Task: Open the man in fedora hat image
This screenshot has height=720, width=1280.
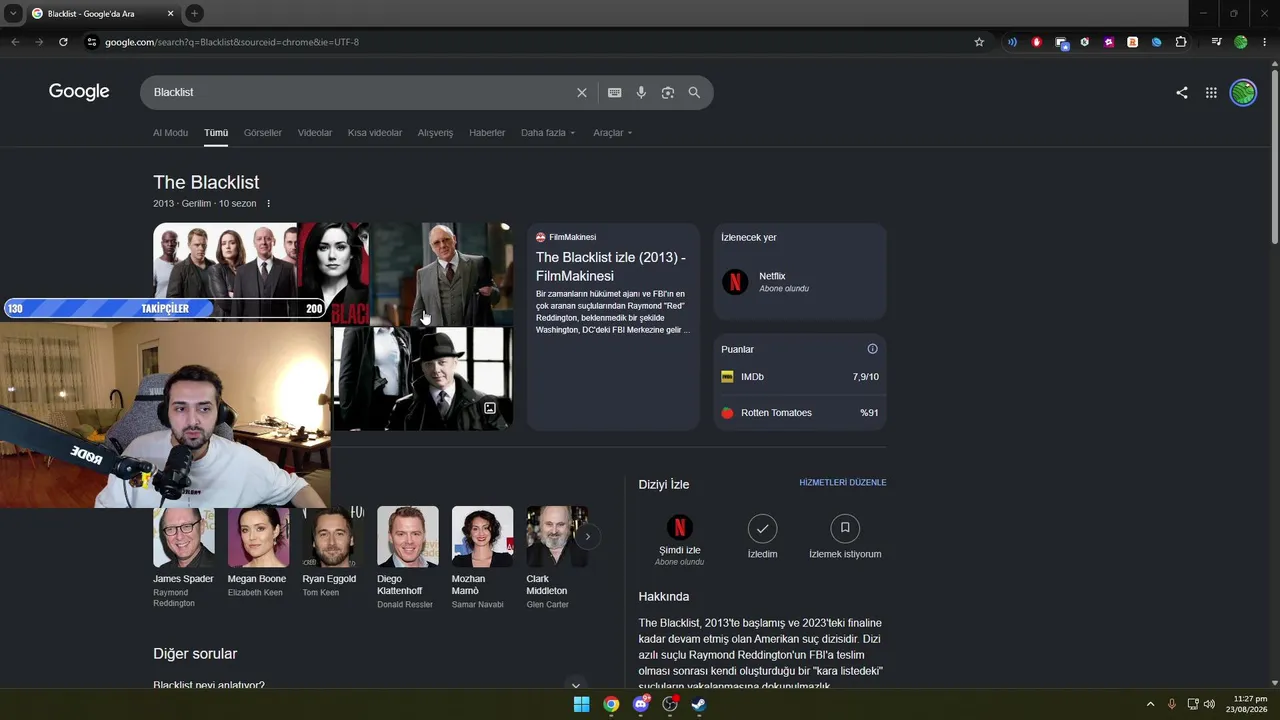Action: coord(423,379)
